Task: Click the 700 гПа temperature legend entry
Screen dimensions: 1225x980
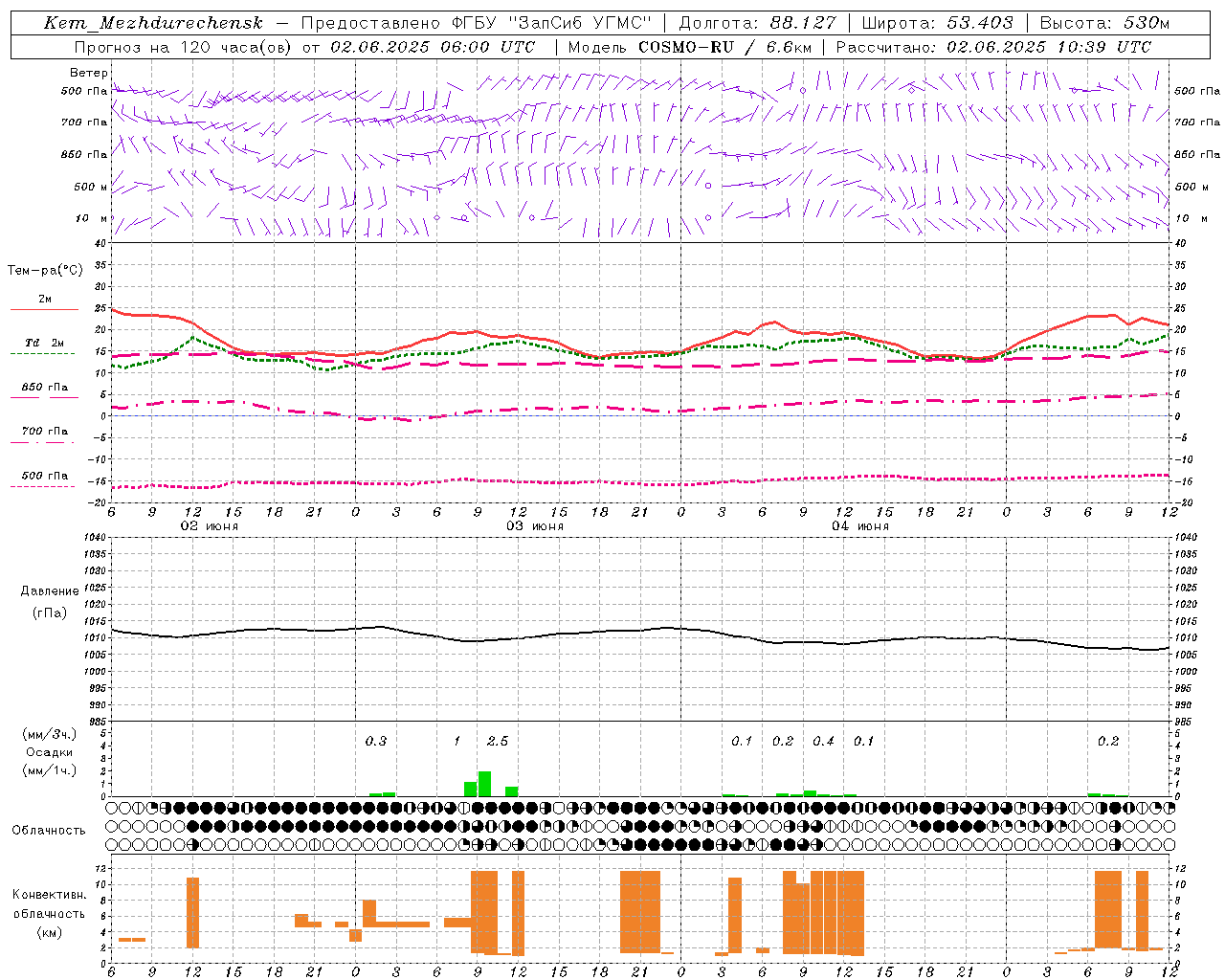Action: [44, 432]
